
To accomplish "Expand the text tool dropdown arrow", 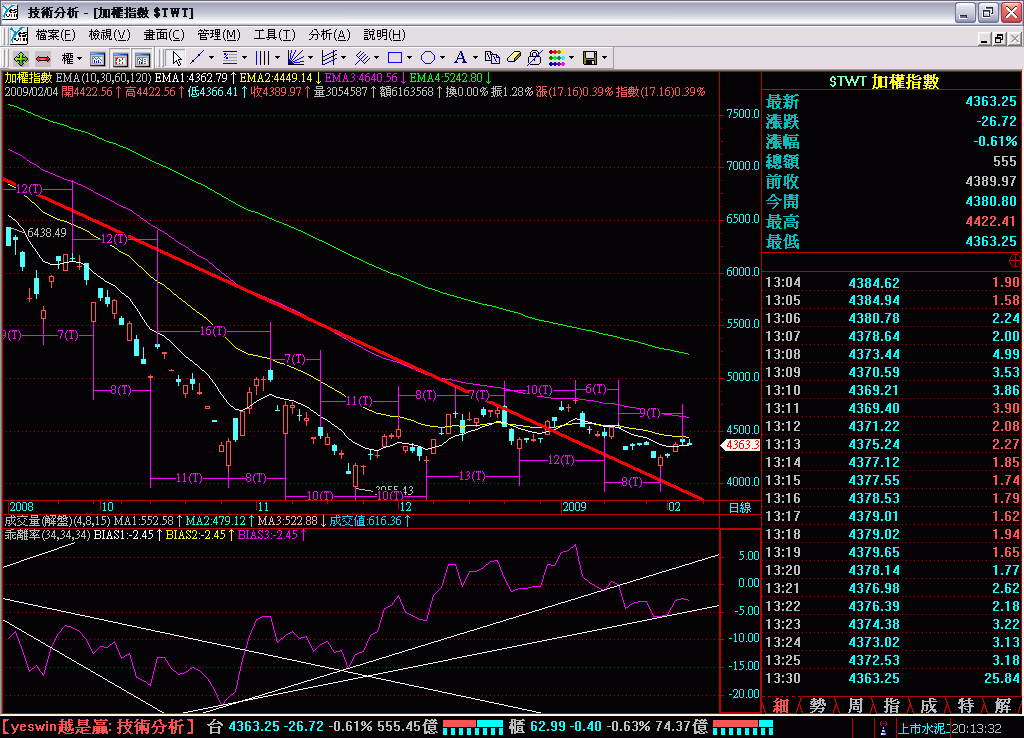I will pyautogui.click(x=475, y=59).
